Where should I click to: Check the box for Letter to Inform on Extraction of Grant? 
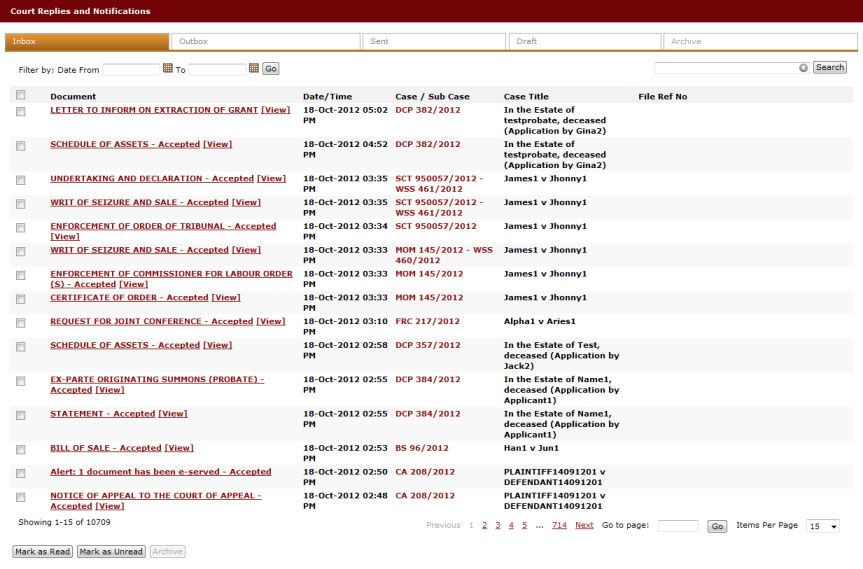tap(20, 111)
